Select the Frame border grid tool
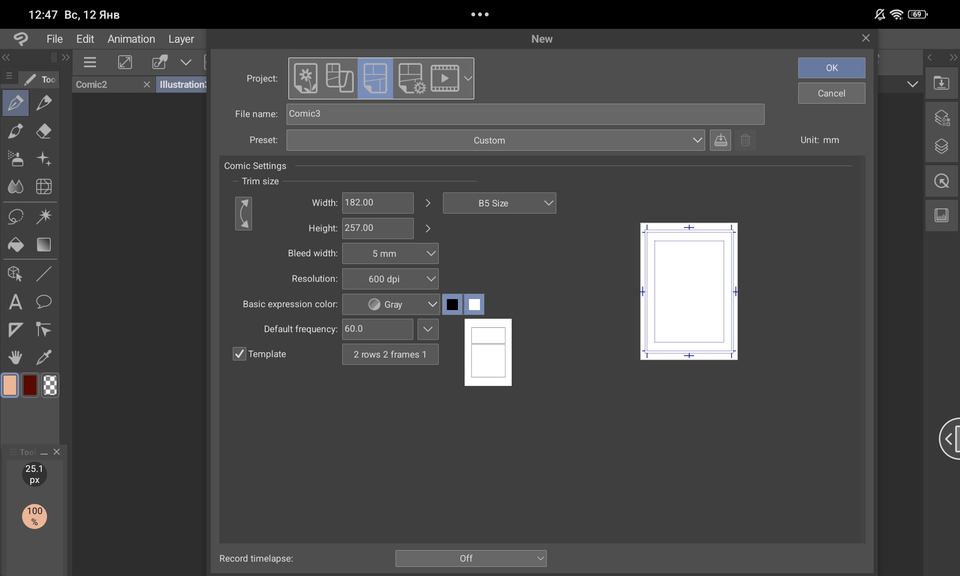The width and height of the screenshot is (960, 576). tap(43, 186)
